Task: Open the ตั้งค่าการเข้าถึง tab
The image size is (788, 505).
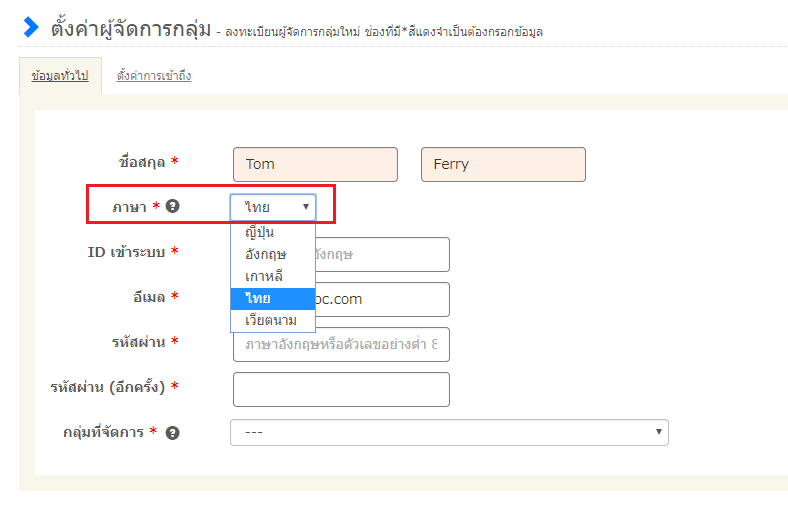Action: (x=153, y=76)
